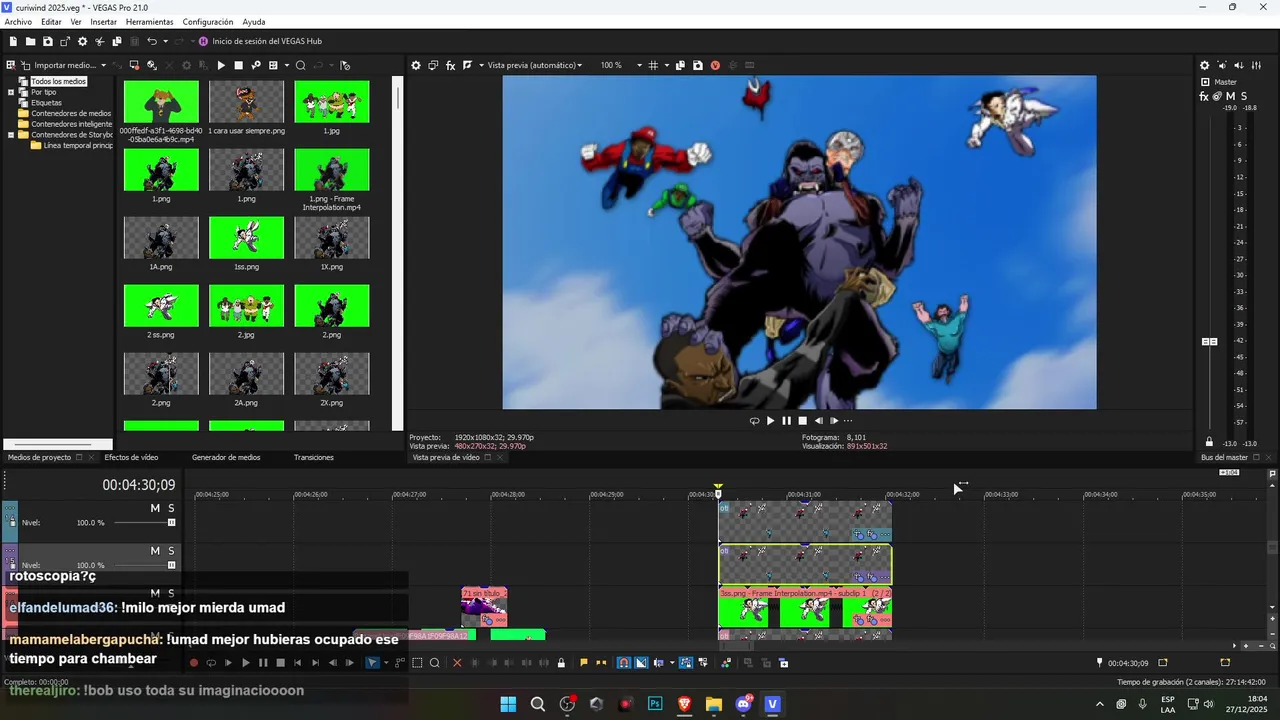Open Brave browser from the taskbar

685,704
